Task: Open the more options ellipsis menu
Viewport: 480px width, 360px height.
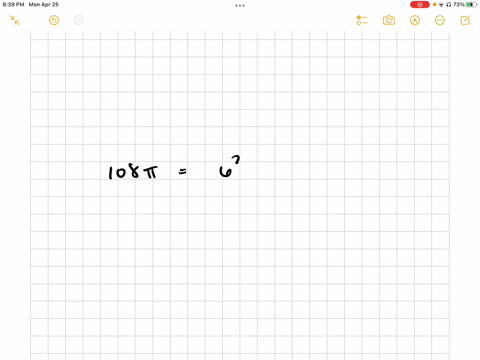Action: pyautogui.click(x=440, y=20)
